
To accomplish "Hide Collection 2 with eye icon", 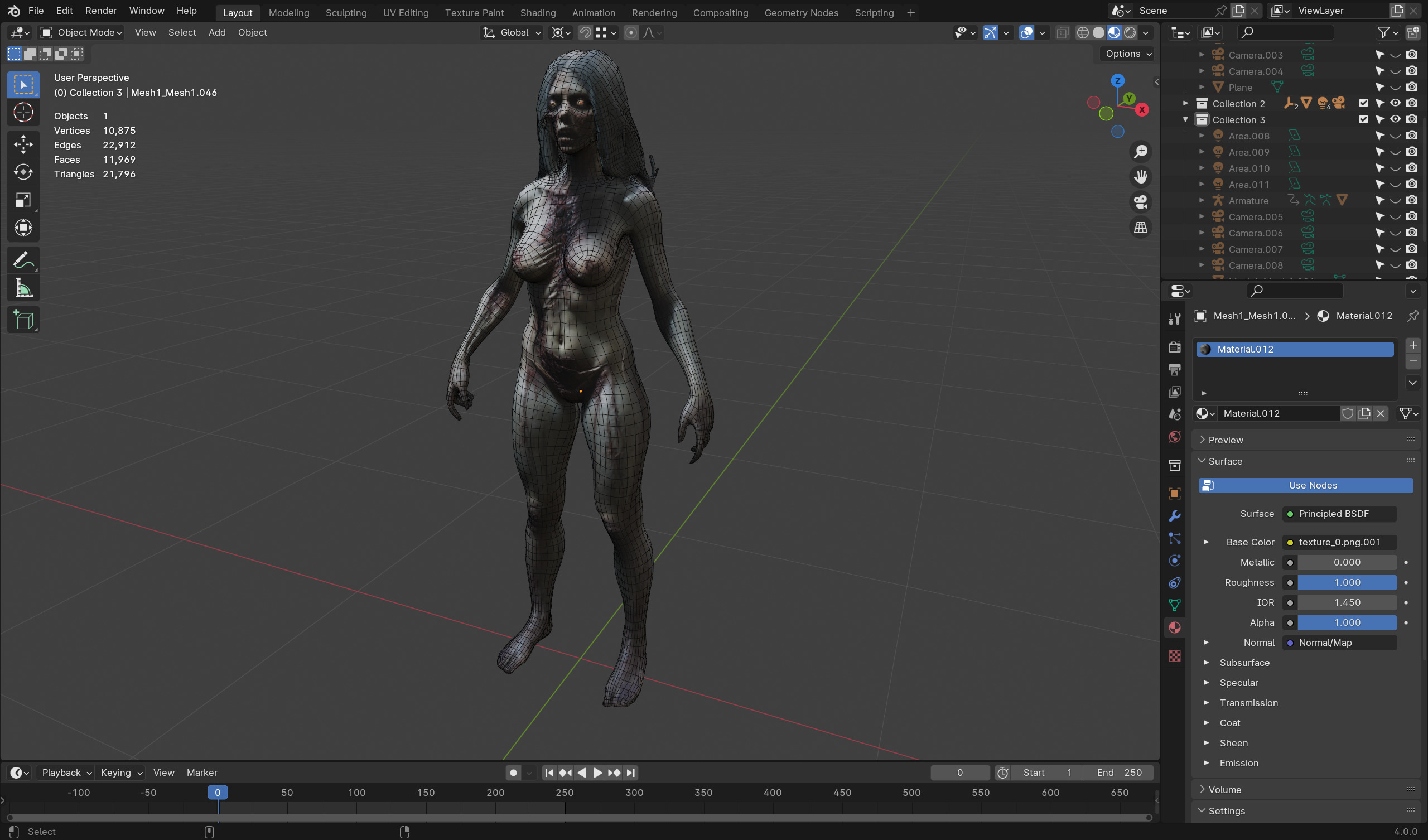I will (x=1395, y=103).
